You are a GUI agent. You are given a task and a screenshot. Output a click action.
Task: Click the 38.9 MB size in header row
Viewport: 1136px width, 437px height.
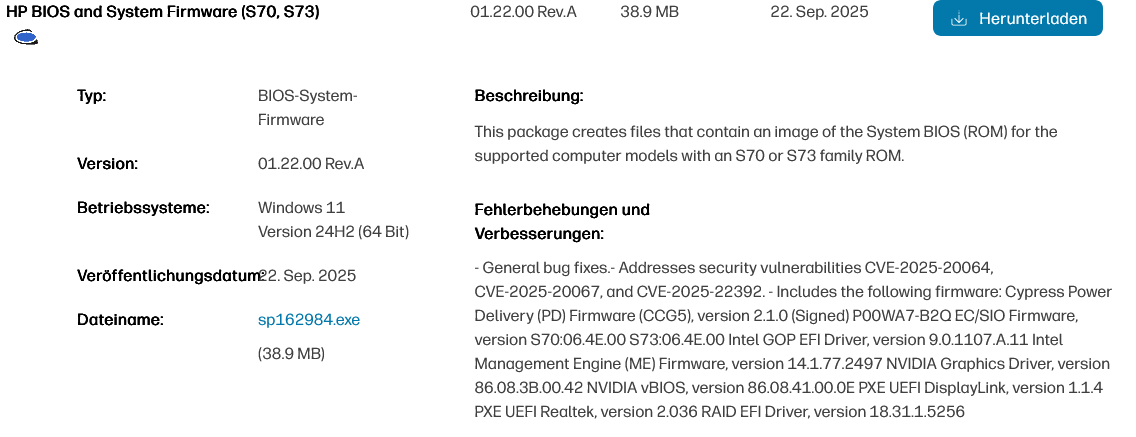pos(651,13)
